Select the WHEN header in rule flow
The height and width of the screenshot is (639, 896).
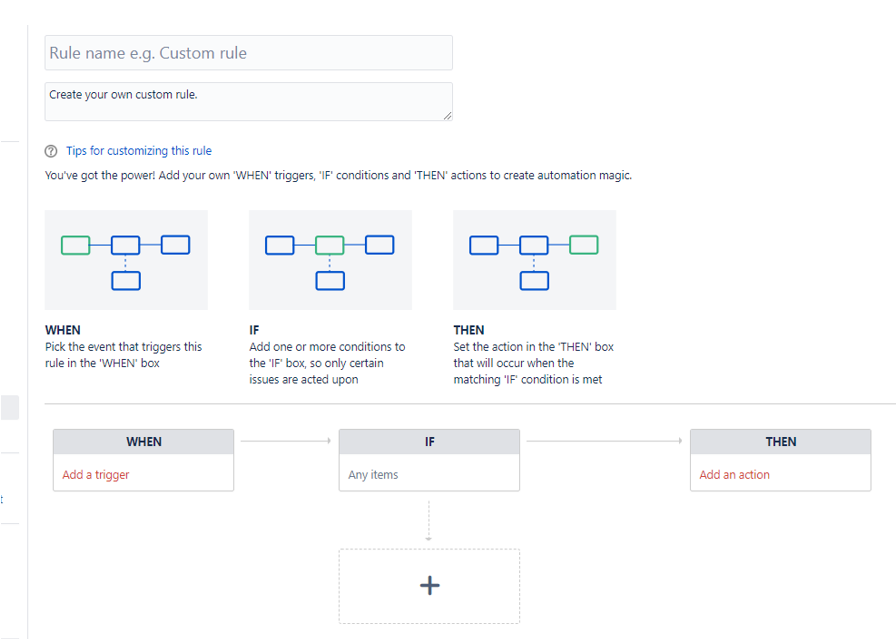143,441
